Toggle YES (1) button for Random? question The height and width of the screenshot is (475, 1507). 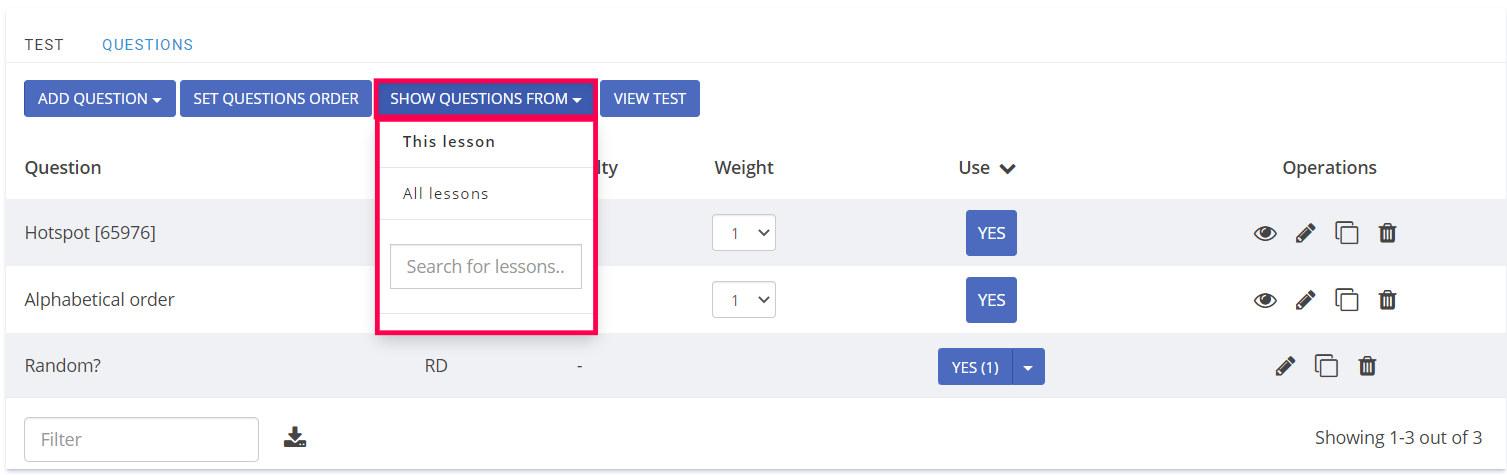975,367
